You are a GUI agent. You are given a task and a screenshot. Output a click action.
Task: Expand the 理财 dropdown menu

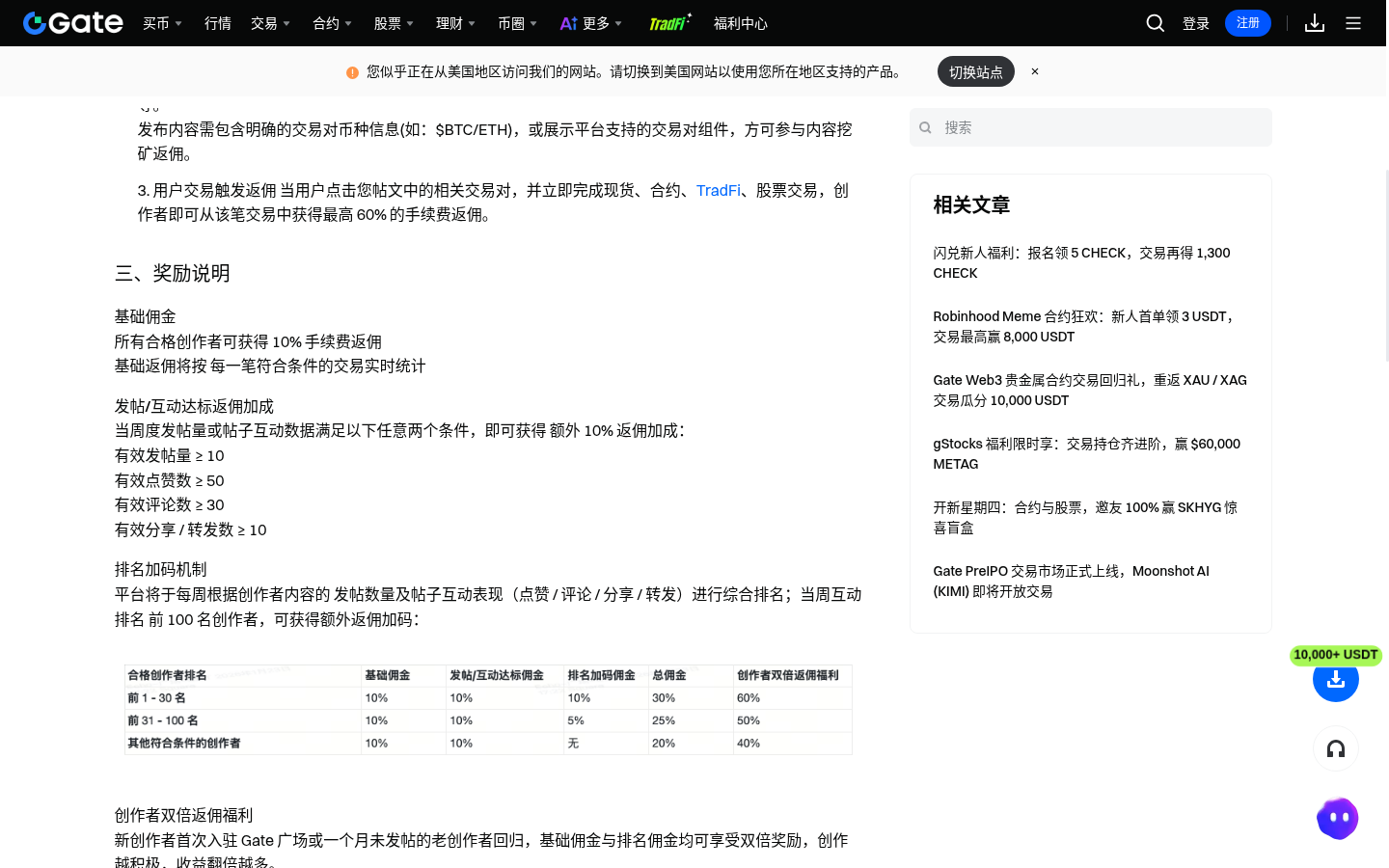(x=455, y=23)
